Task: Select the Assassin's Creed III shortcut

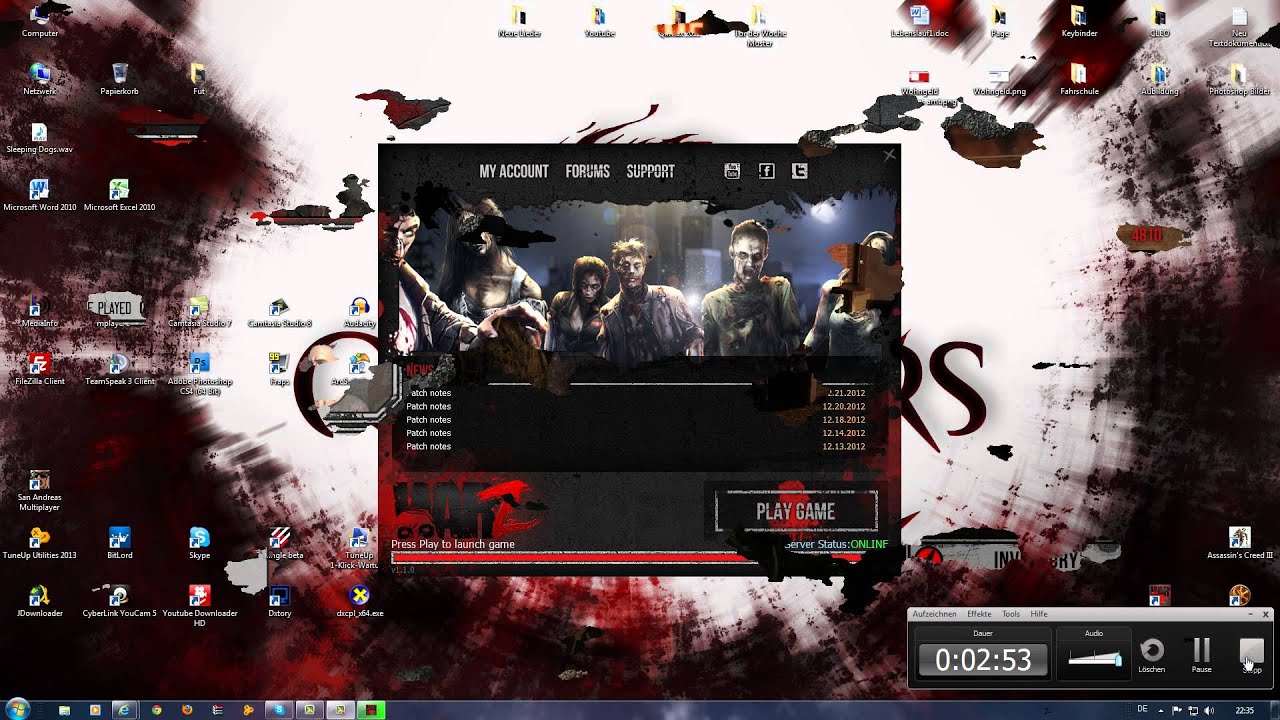Action: [x=1239, y=543]
